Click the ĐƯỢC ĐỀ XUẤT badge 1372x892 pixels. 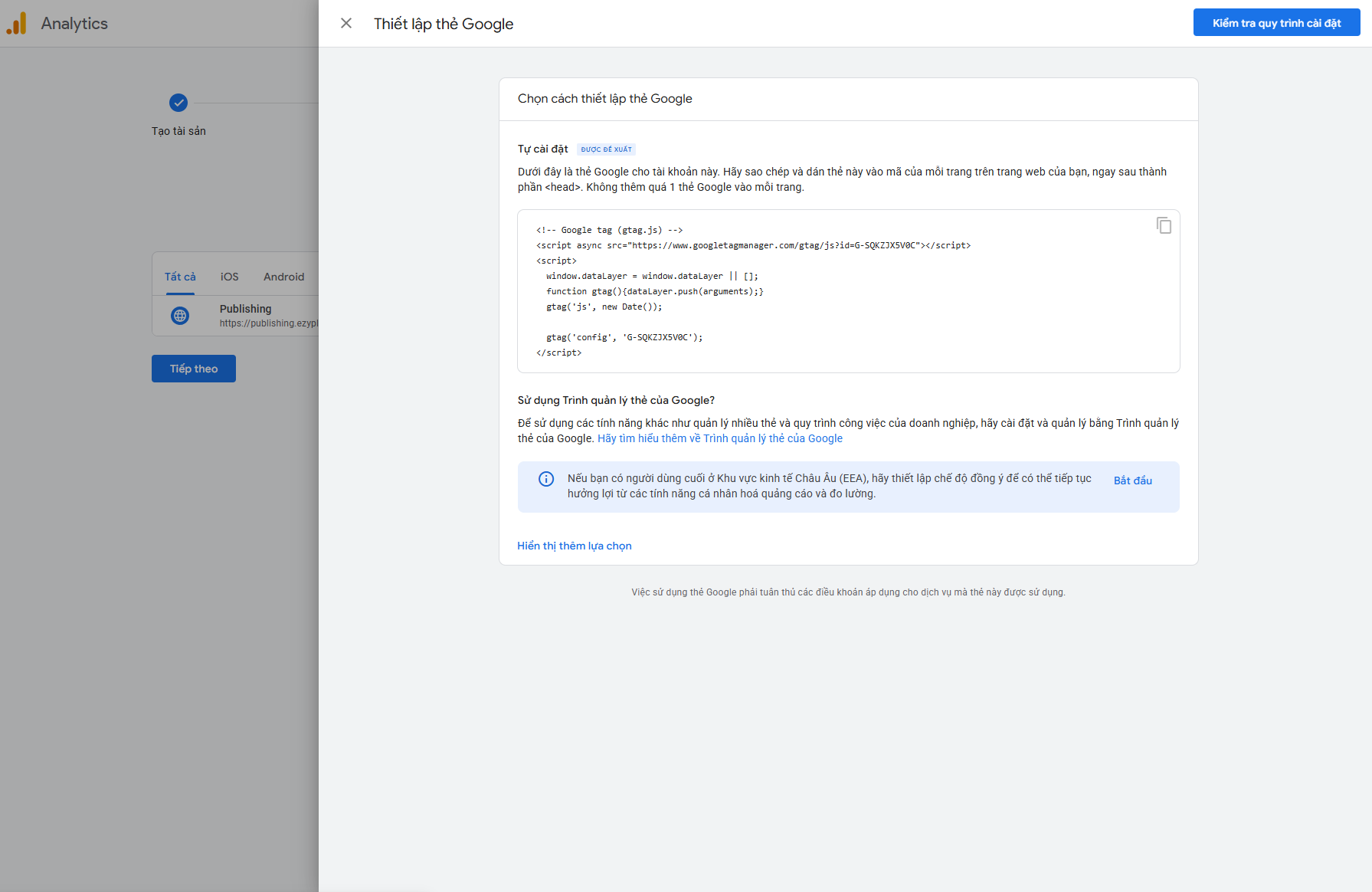click(606, 149)
